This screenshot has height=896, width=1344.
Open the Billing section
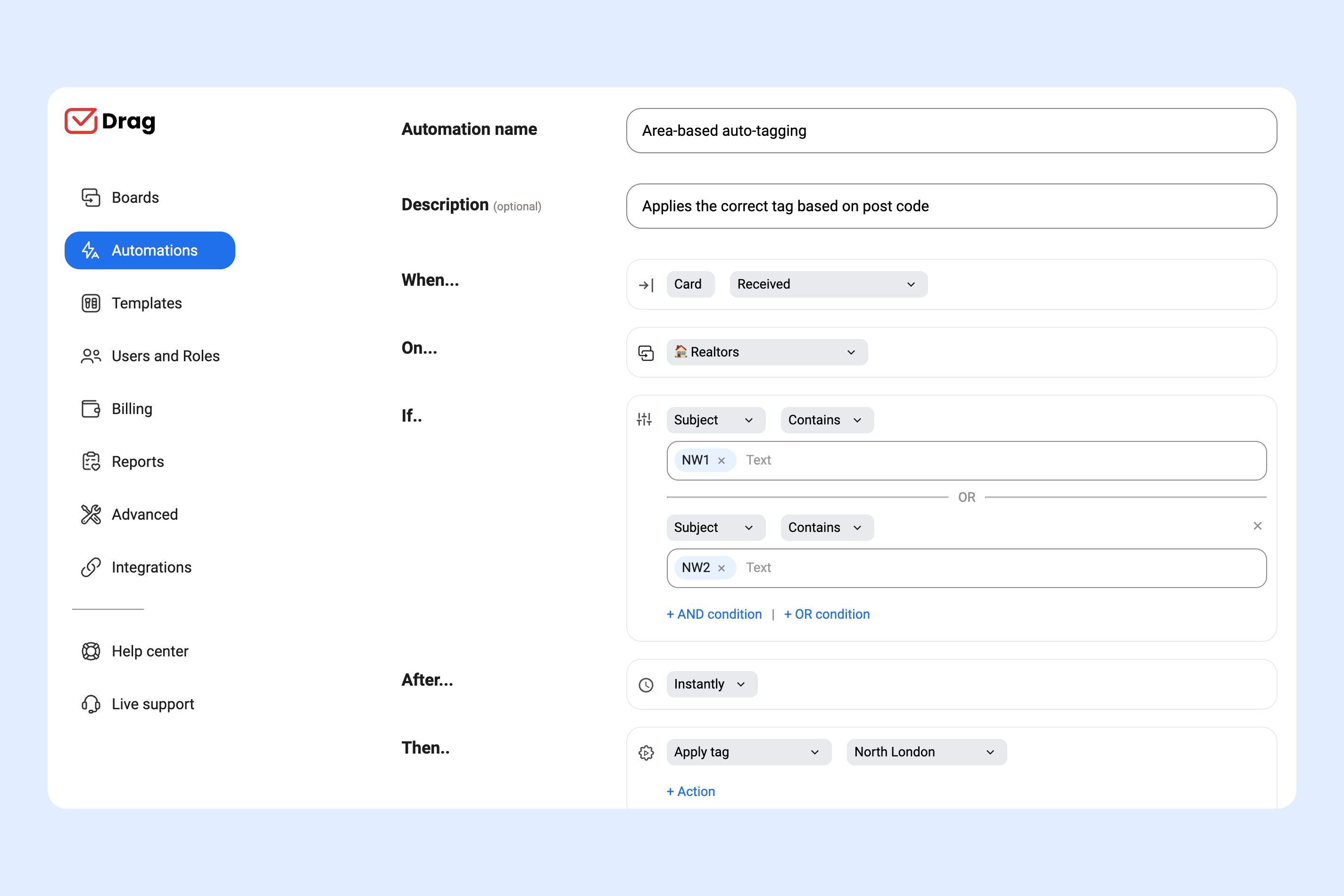(132, 409)
